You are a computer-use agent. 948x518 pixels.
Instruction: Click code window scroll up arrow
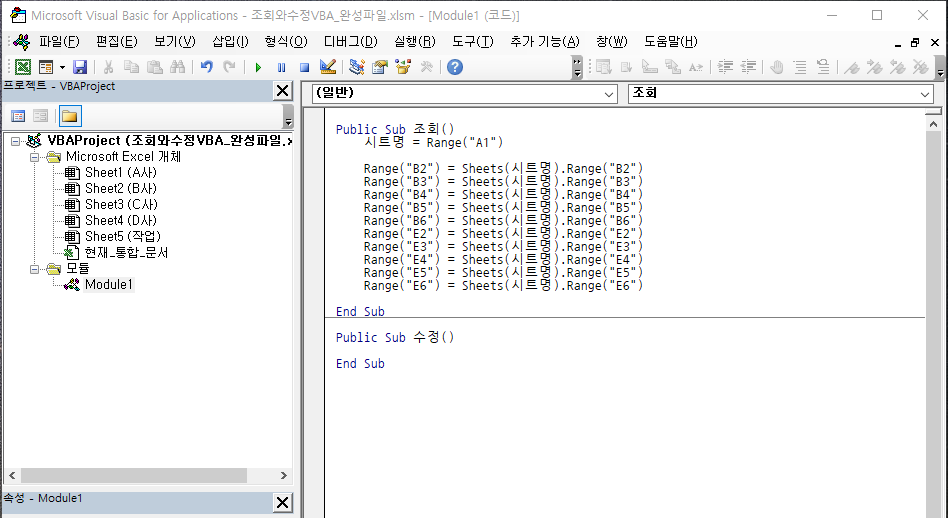[x=933, y=124]
